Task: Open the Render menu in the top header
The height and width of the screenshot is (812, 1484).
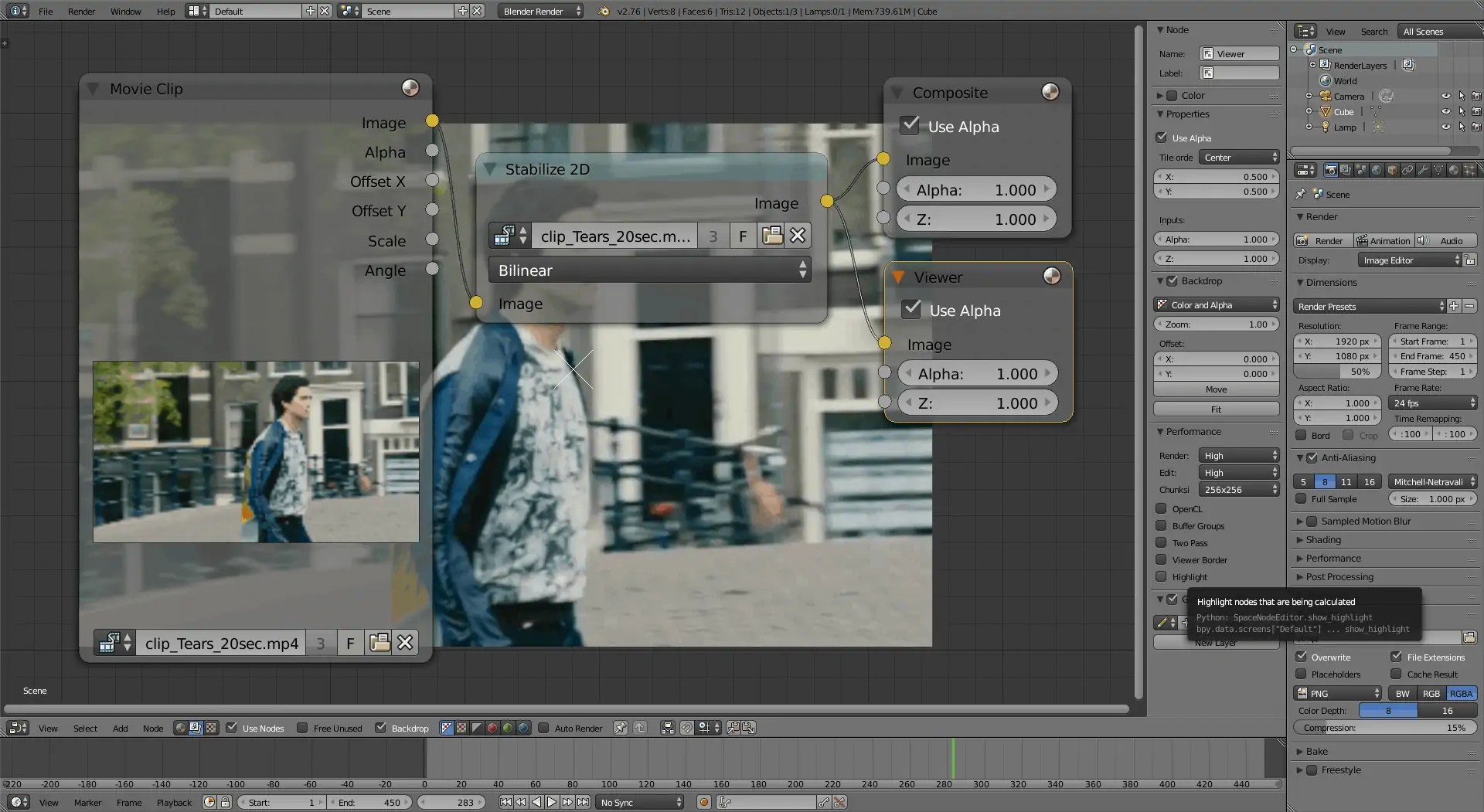Action: (81, 11)
